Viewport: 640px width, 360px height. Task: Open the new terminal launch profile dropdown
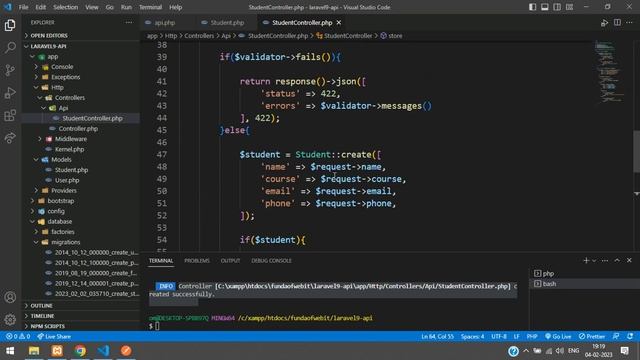[x=594, y=260]
